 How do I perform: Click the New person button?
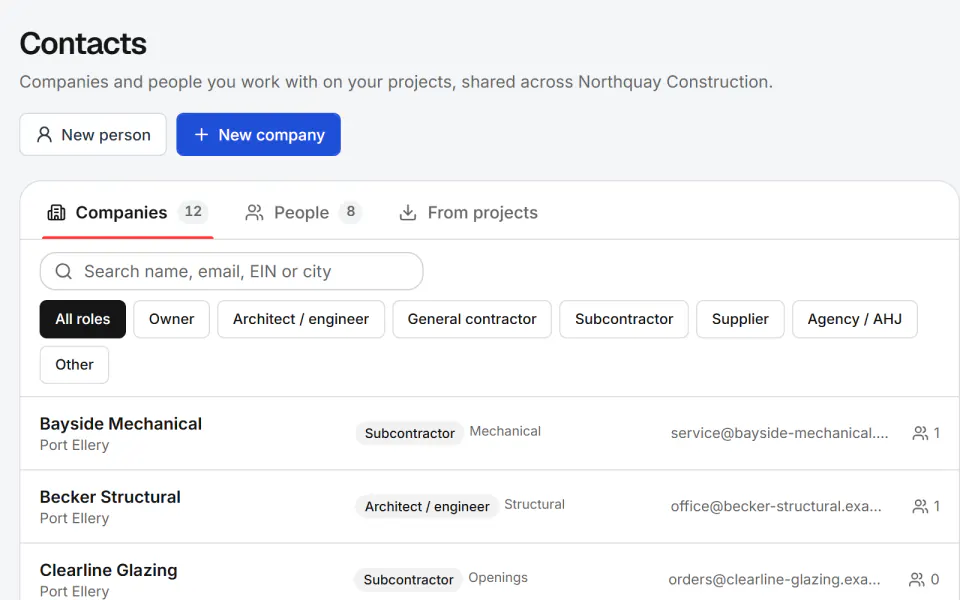[x=93, y=135]
